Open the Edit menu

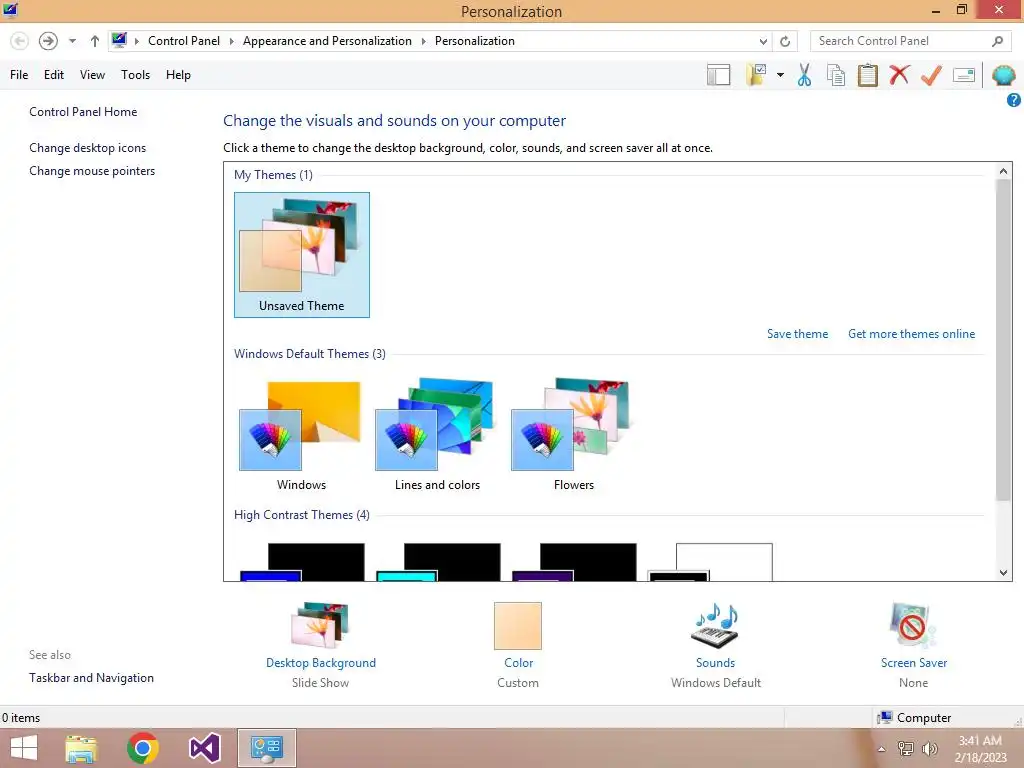[x=54, y=75]
